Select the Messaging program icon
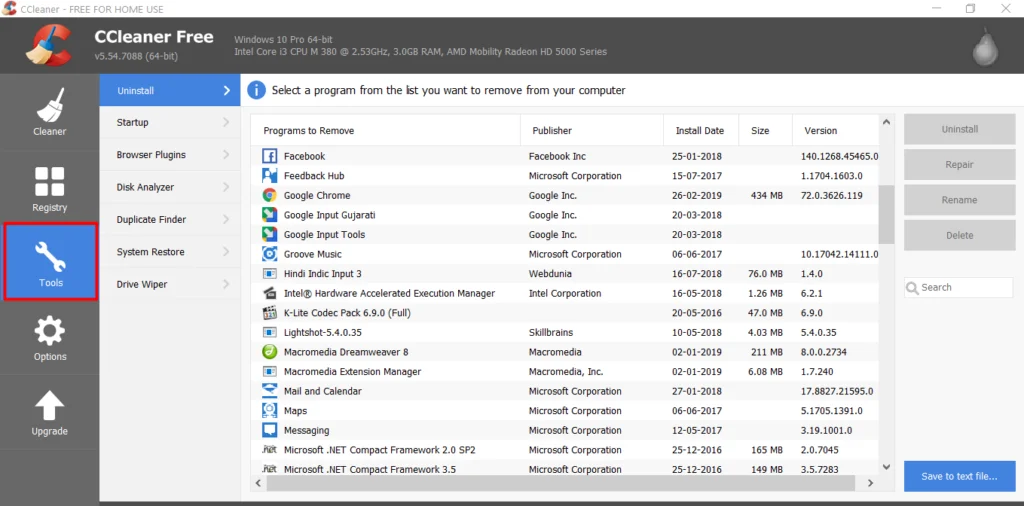 [269, 430]
